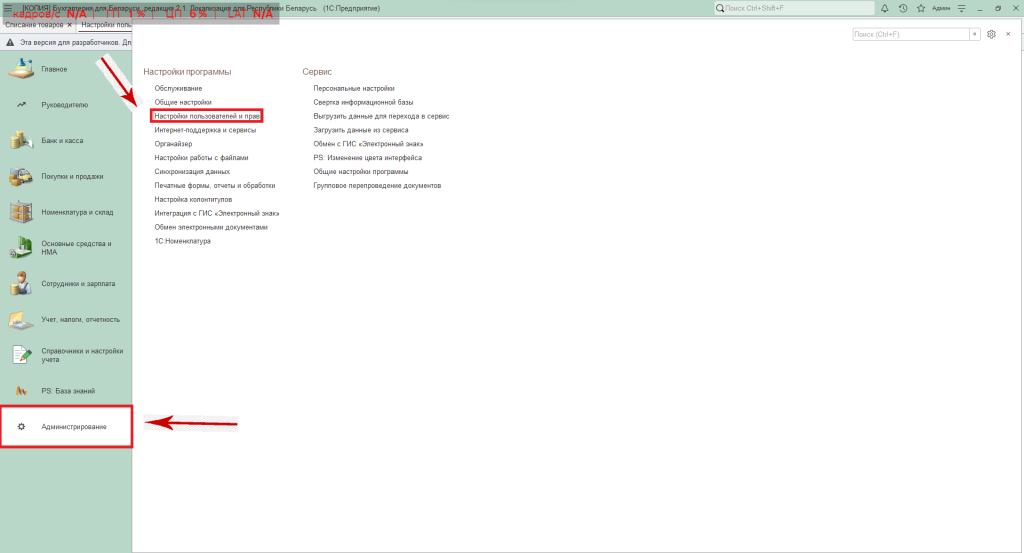Screen dimensions: 1024x553
Task: Open Групповое перепроведение документов
Action: point(377,185)
